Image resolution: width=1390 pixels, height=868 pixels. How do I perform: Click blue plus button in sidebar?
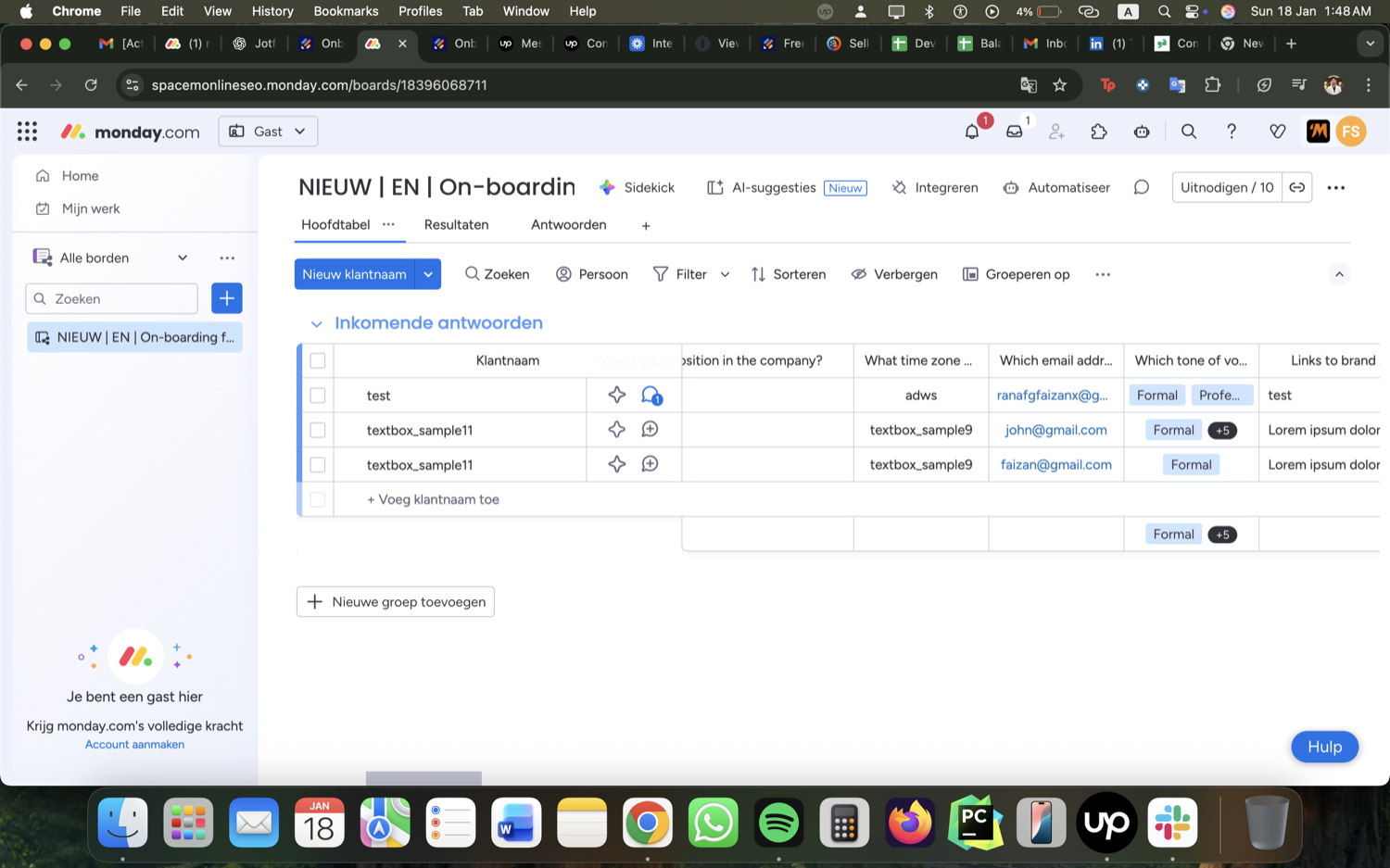point(227,298)
